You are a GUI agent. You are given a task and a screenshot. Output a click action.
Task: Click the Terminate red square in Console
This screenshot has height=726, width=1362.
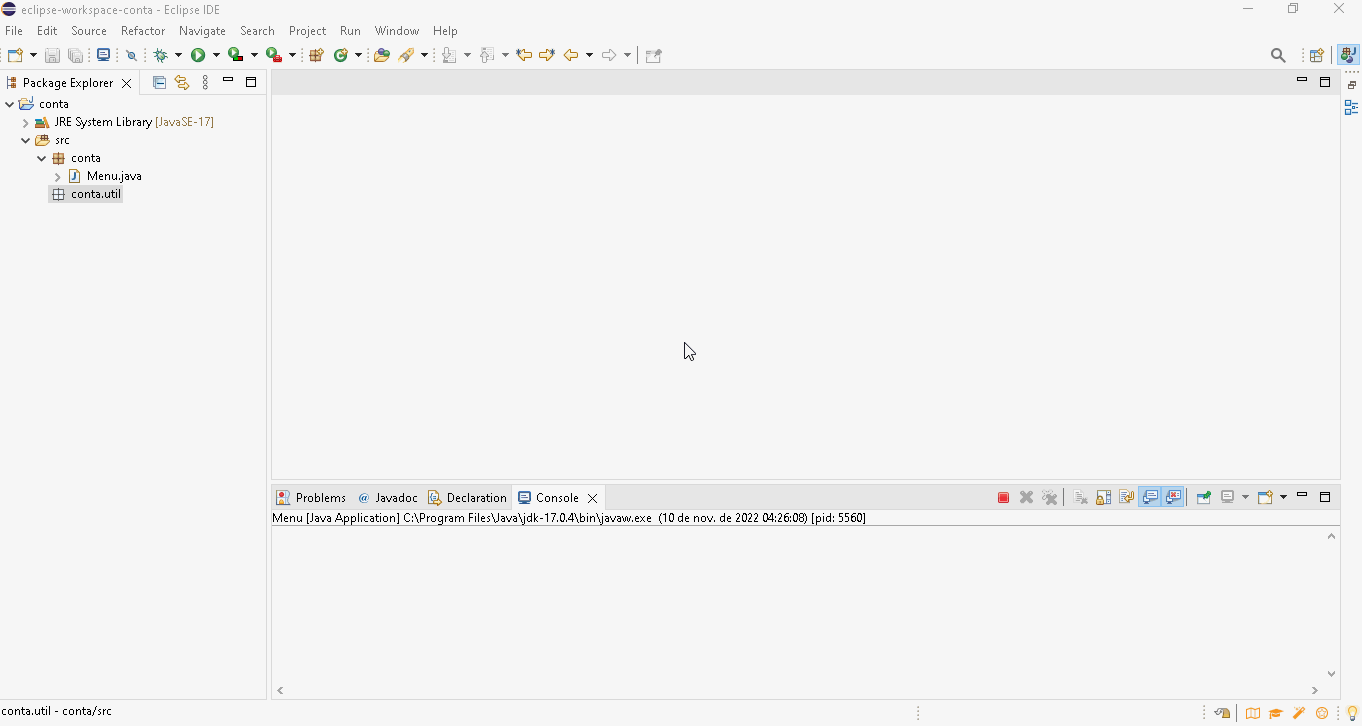(x=1003, y=497)
